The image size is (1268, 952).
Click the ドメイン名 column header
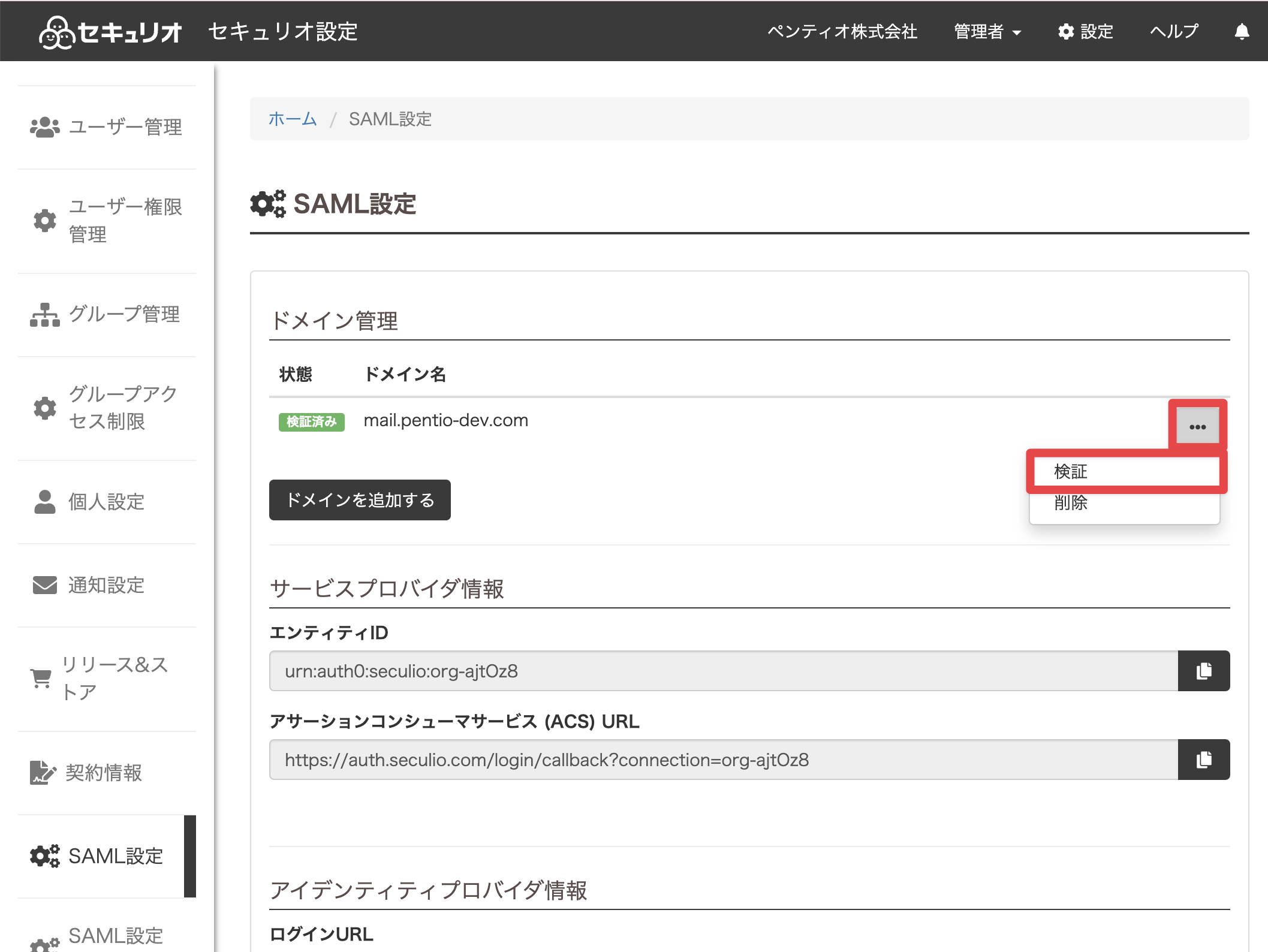[405, 374]
